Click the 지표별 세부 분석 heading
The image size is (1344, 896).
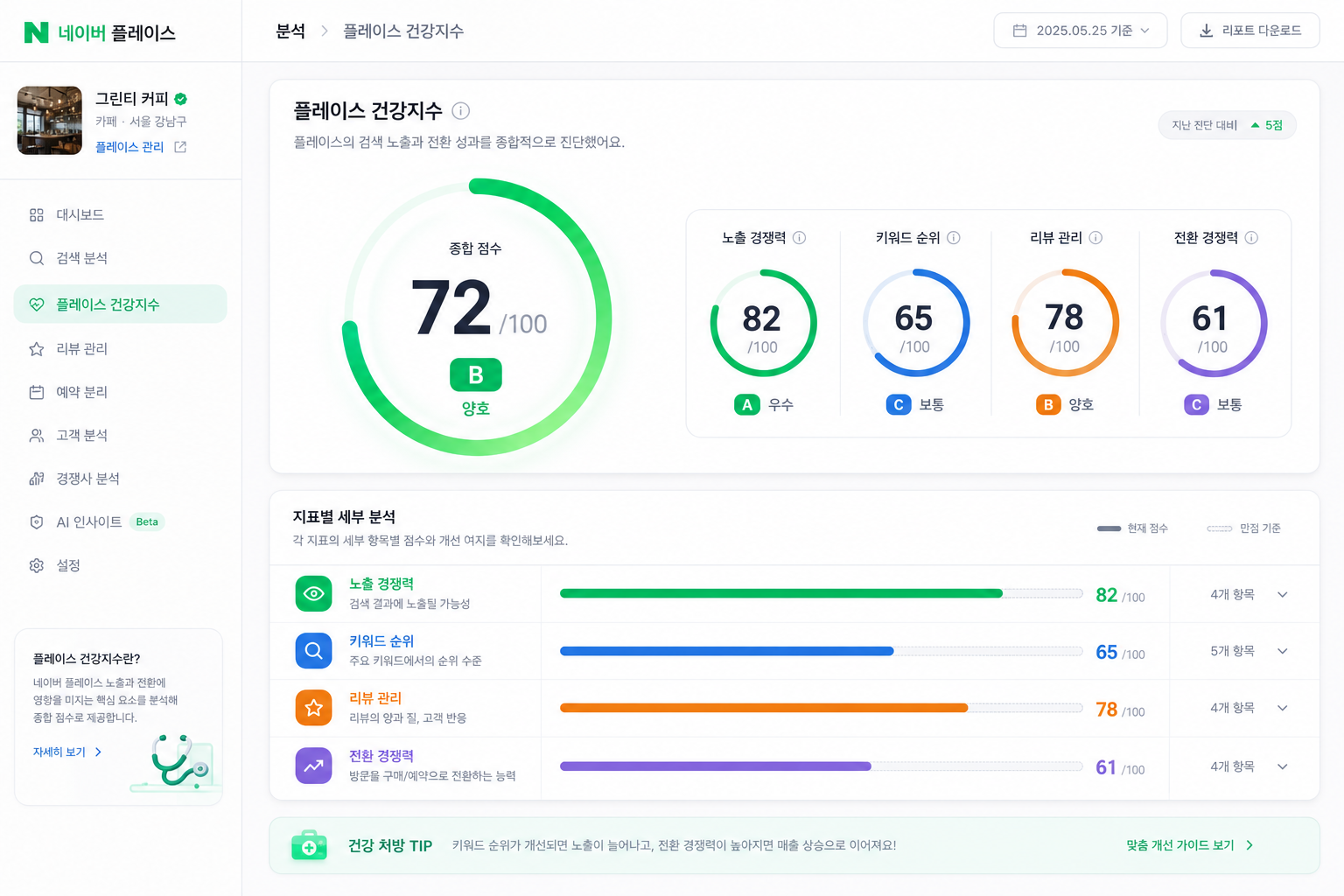point(344,517)
